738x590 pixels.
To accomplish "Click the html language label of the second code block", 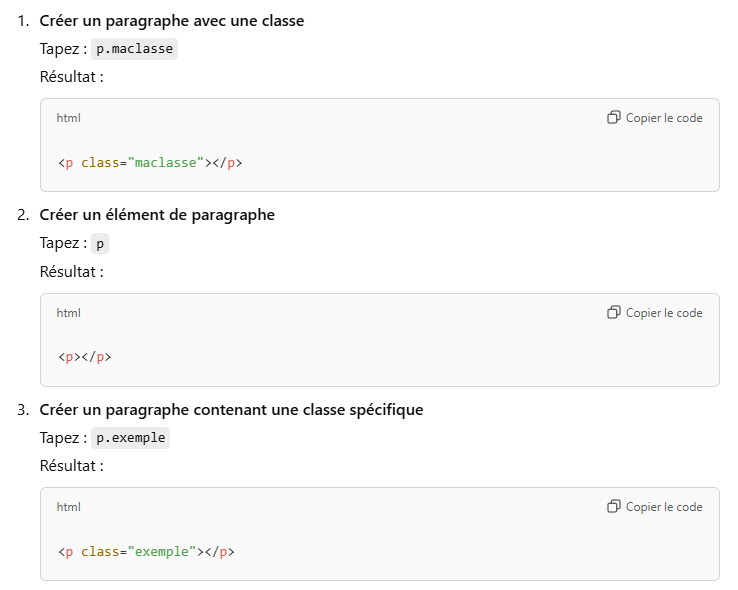I will pyautogui.click(x=69, y=313).
